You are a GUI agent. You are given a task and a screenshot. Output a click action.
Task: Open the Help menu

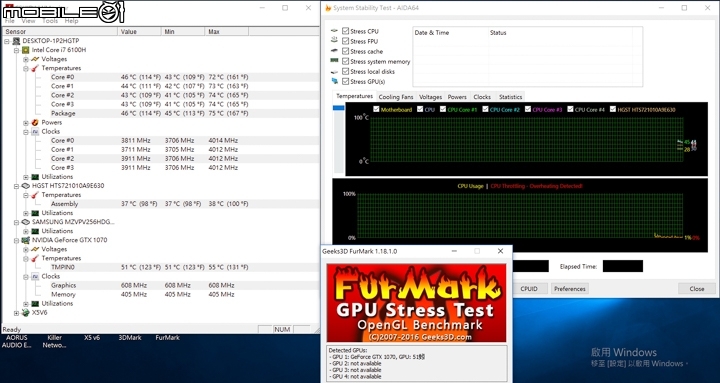coord(71,21)
